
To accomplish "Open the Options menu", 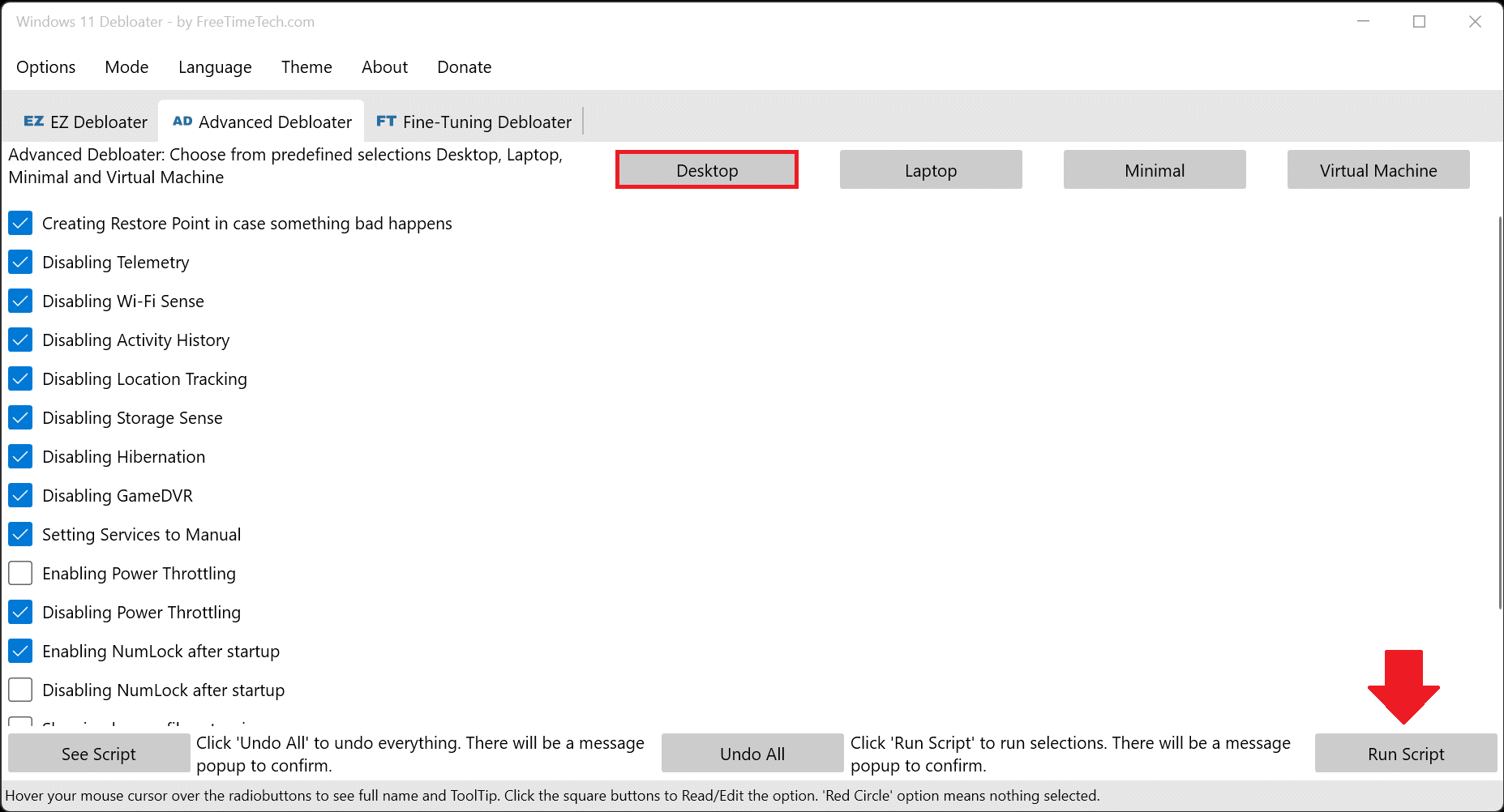I will click(45, 67).
